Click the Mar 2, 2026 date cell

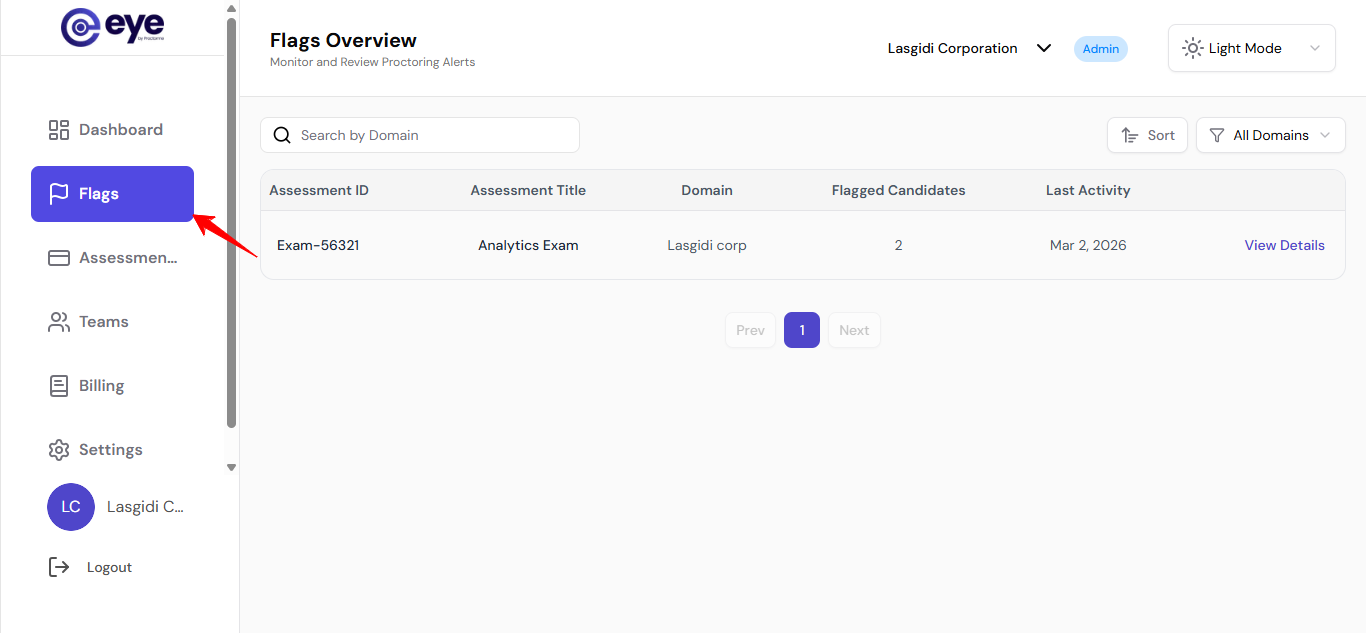[1088, 245]
